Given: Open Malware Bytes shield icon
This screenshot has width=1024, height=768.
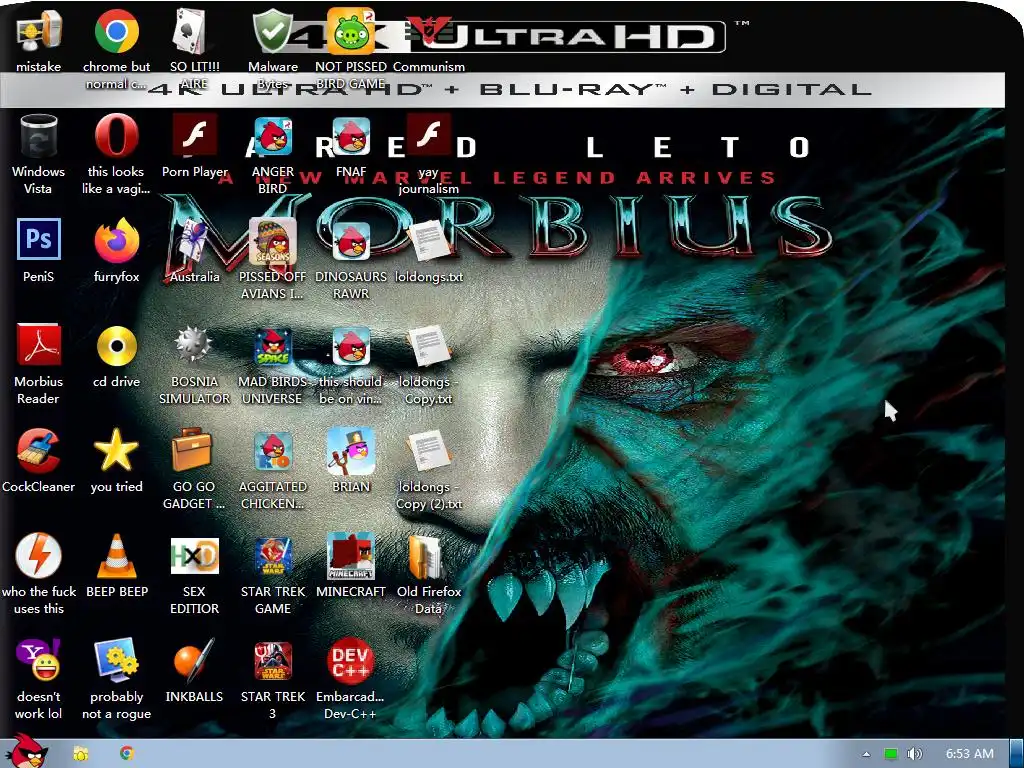Looking at the screenshot, I should (272, 31).
